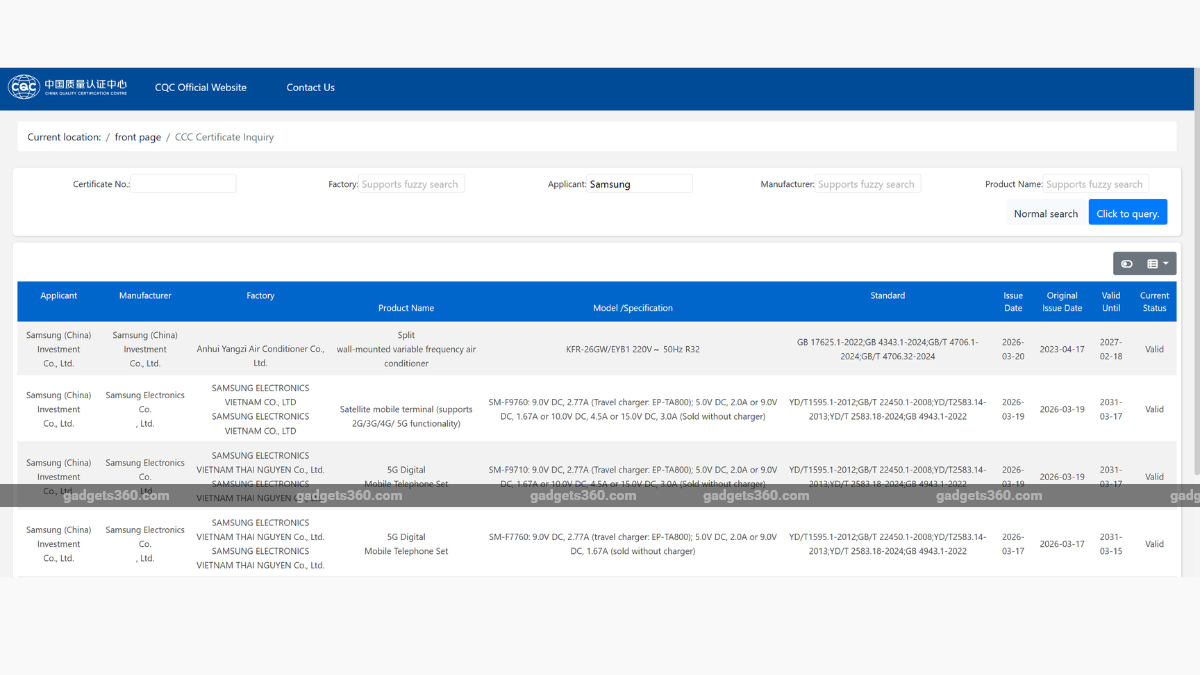Toggle the table card view switch
The height and width of the screenshot is (675, 1200).
point(1127,264)
